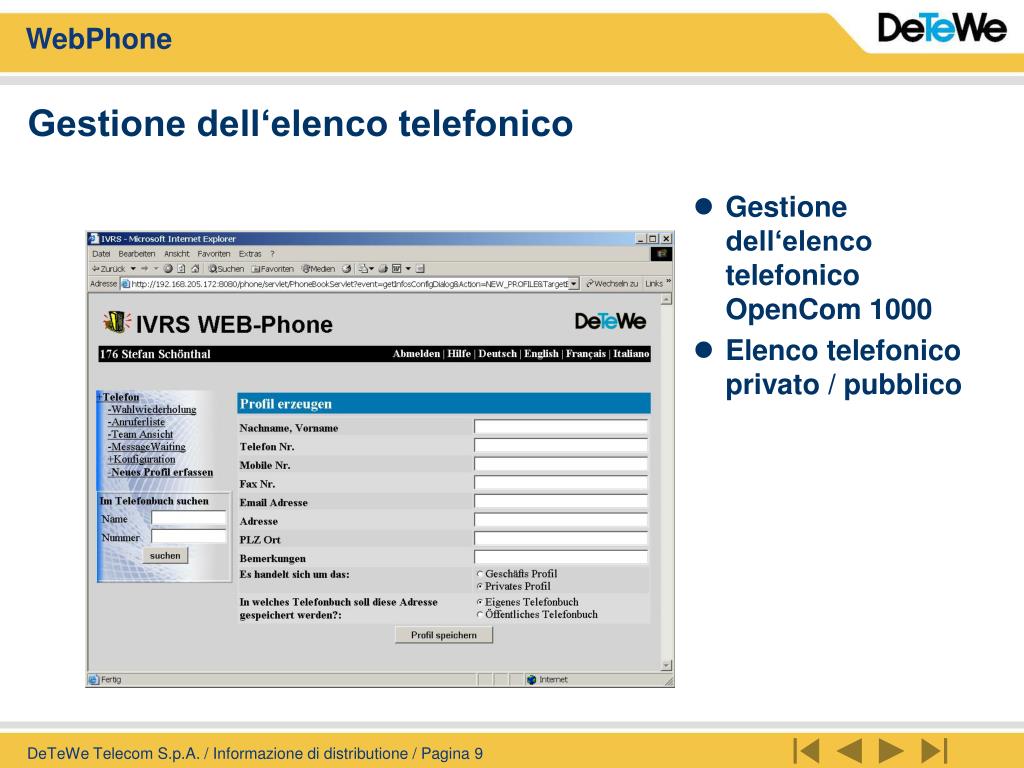
Task: Click the Home icon in IE toolbar
Action: [x=195, y=268]
